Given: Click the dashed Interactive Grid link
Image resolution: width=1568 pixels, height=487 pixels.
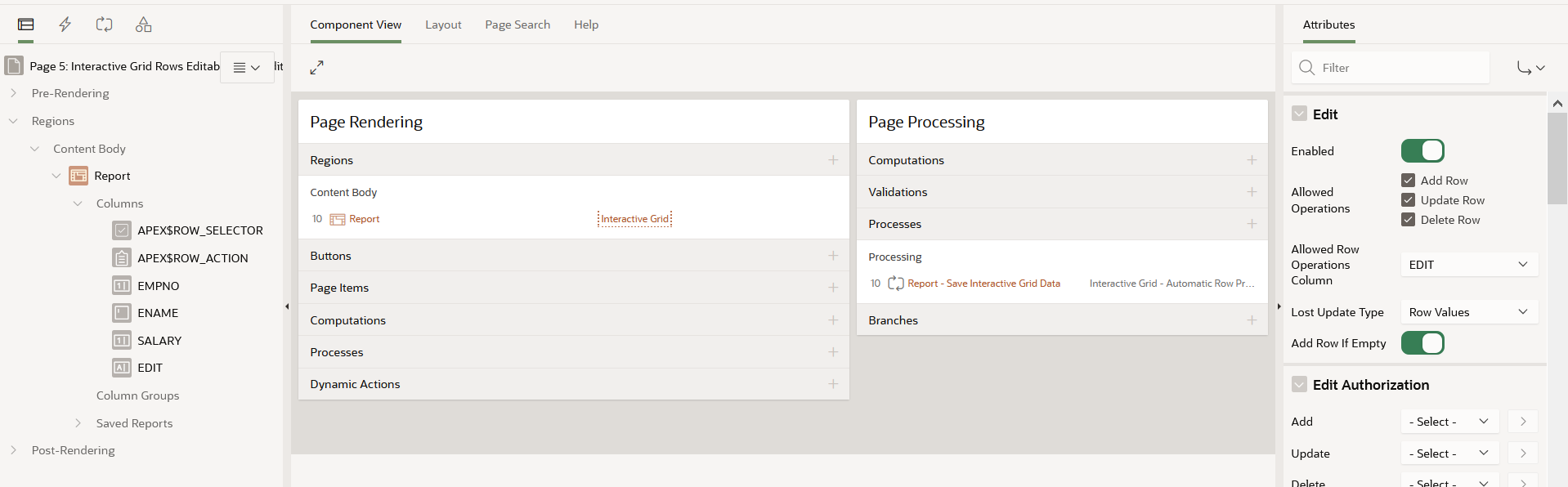Looking at the screenshot, I should [x=634, y=219].
